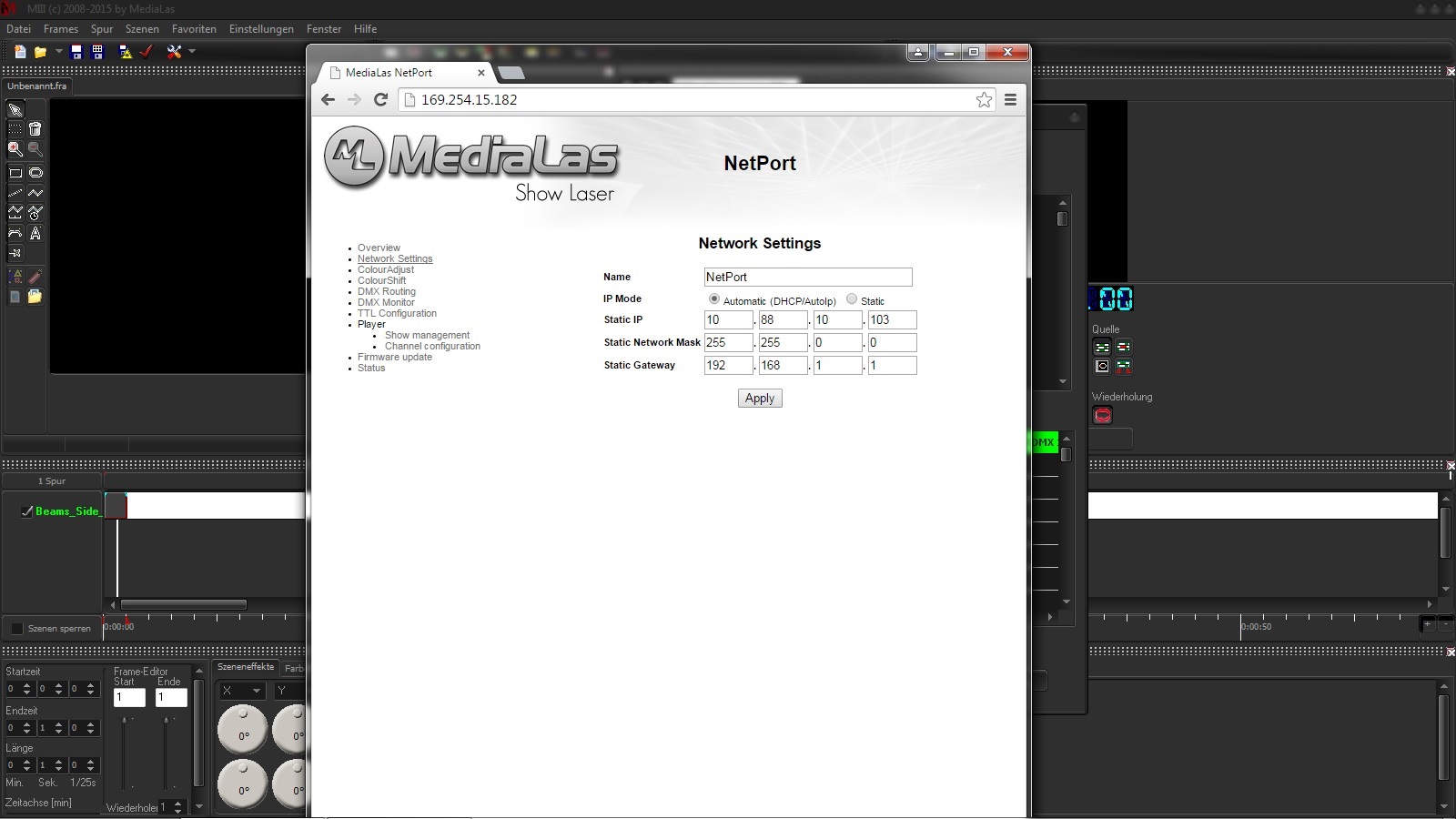Viewport: 1456px width, 819px height.
Task: Open the Szenen menu
Action: 142,29
